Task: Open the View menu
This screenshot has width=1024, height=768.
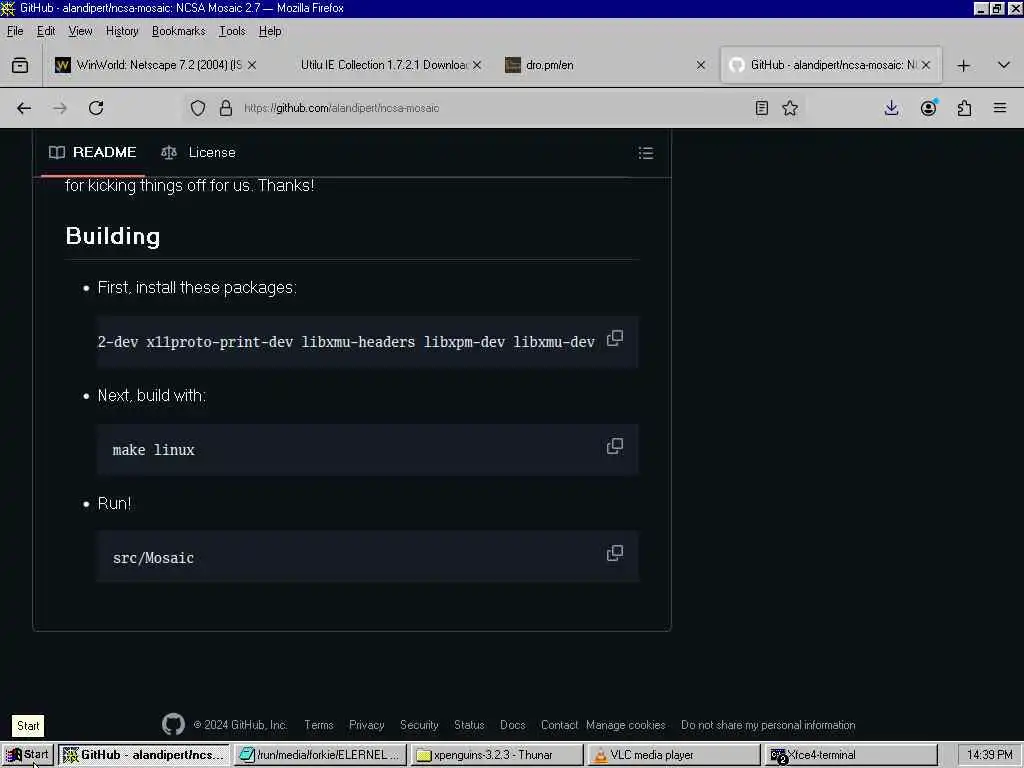Action: point(80,31)
